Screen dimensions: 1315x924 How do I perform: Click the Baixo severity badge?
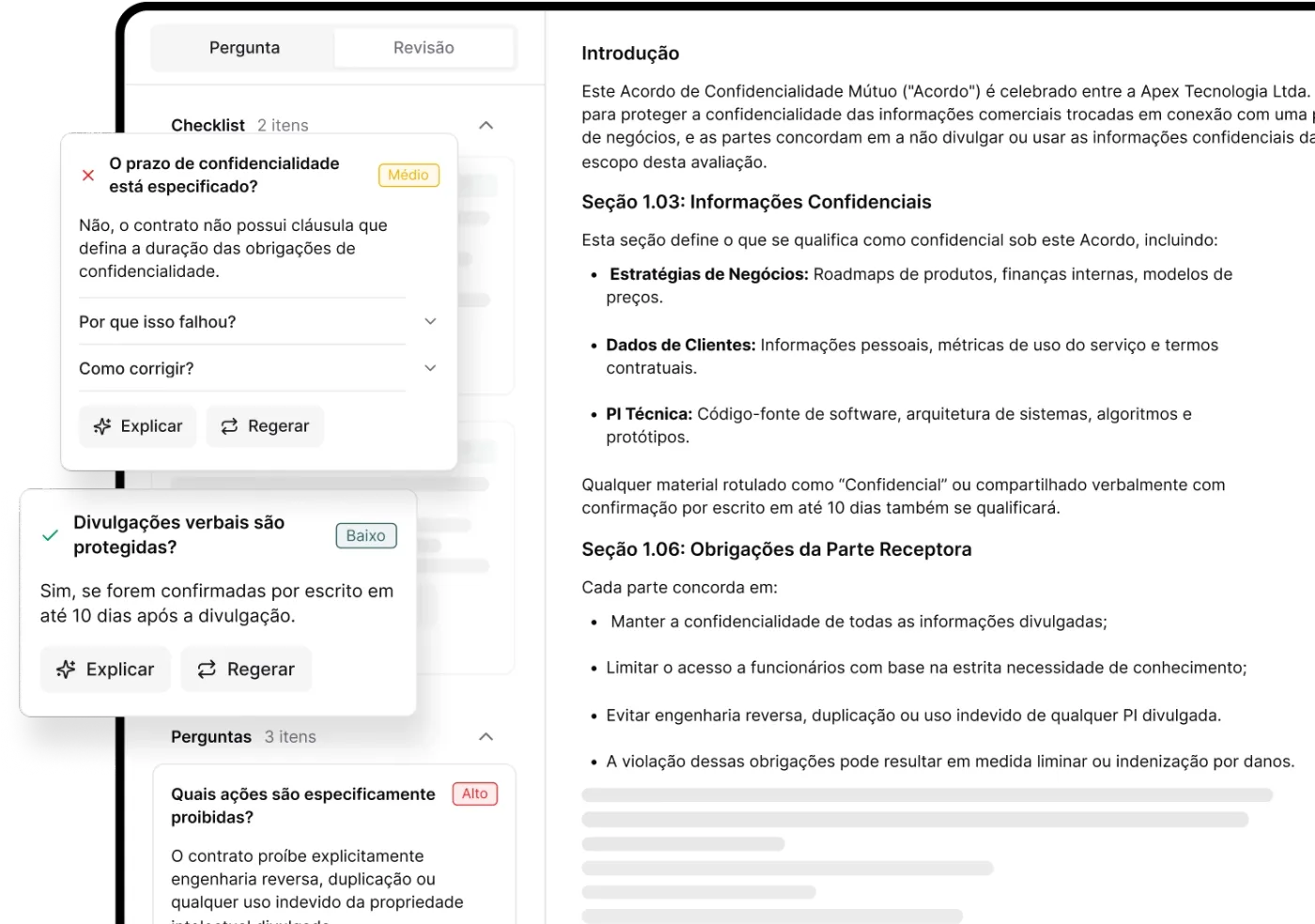[x=365, y=535]
